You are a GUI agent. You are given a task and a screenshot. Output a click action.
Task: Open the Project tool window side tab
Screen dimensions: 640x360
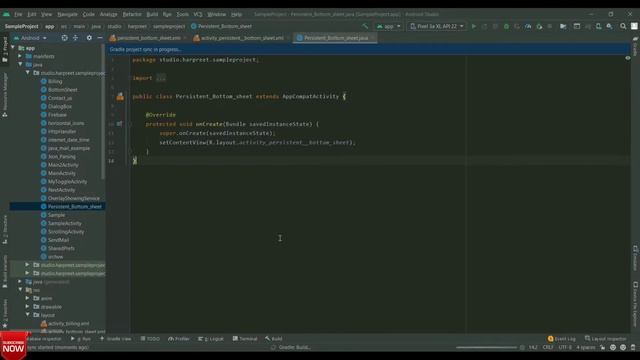click(5, 50)
